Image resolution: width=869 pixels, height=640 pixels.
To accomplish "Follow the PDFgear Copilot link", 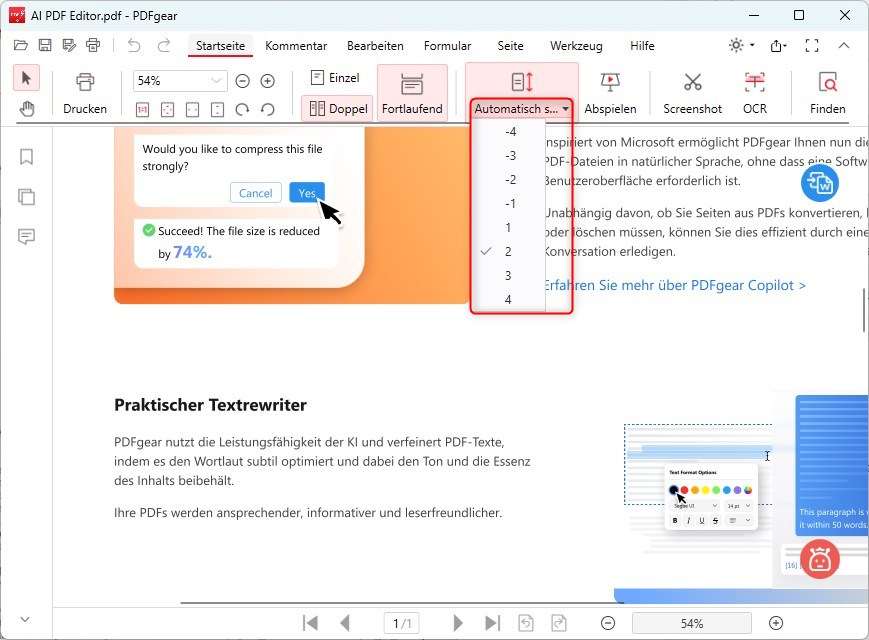I will tap(675, 285).
